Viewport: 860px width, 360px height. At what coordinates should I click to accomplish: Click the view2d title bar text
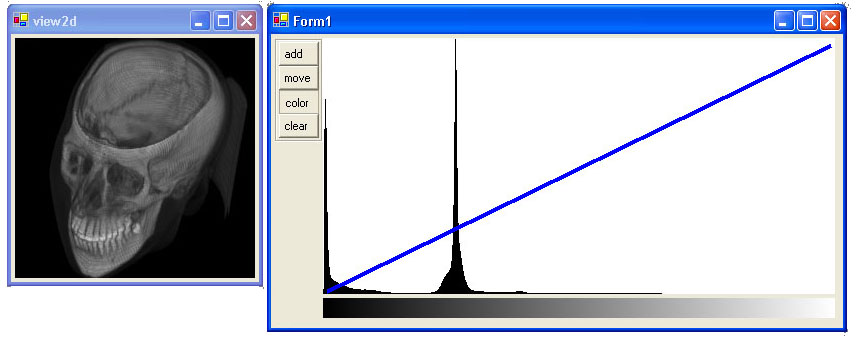click(54, 21)
